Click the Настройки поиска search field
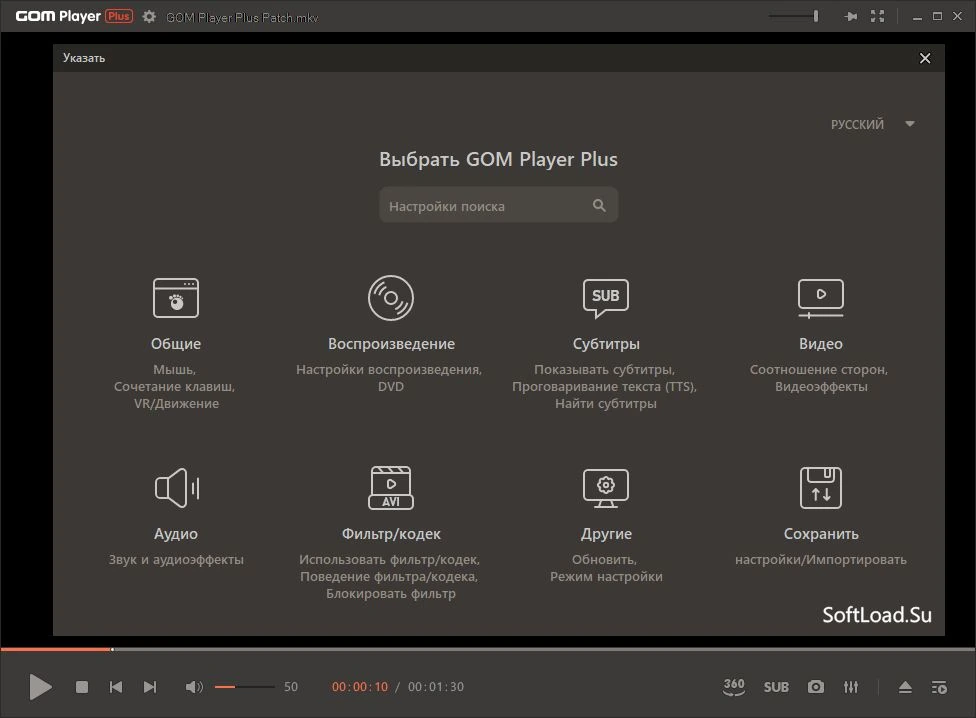Image resolution: width=976 pixels, height=718 pixels. (x=499, y=205)
